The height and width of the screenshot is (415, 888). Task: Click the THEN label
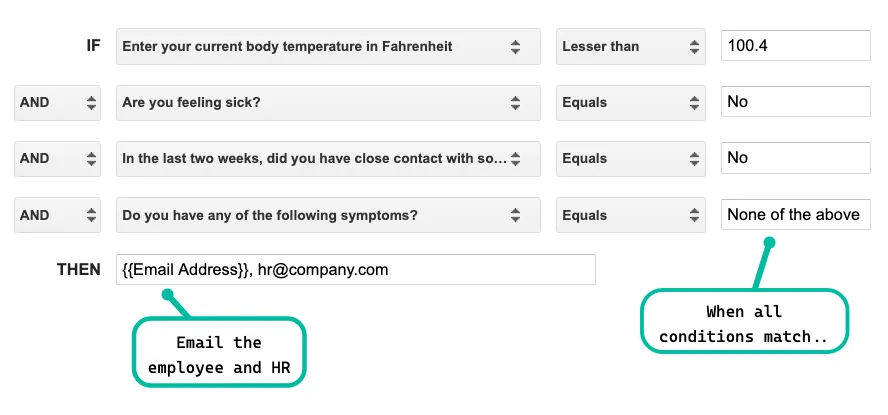coord(79,269)
